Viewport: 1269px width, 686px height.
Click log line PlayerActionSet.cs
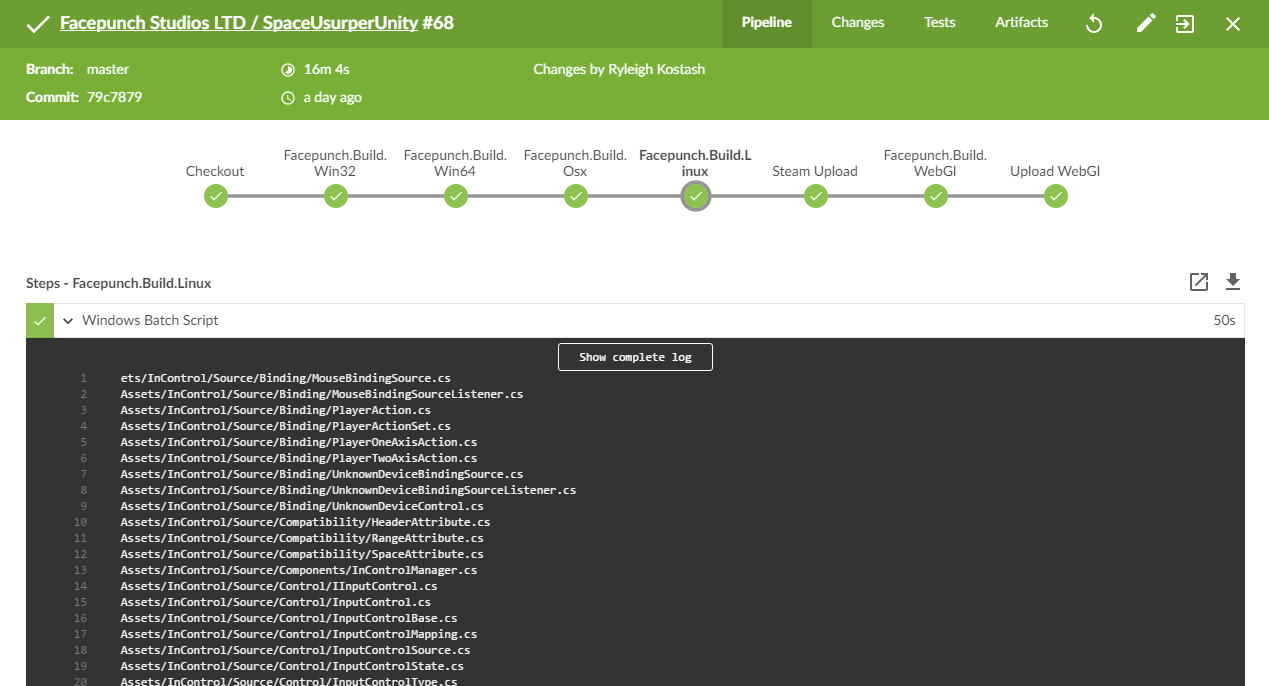286,426
